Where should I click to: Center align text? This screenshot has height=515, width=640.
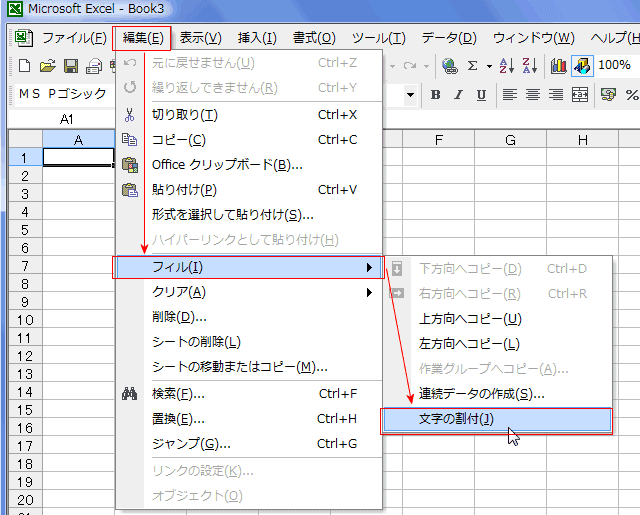533,95
